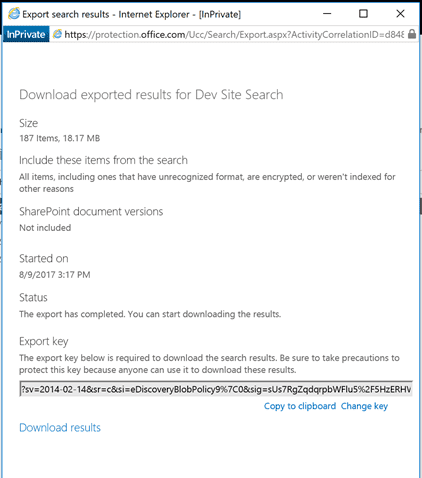The width and height of the screenshot is (422, 478).
Task: Click the window title 'Export search results'
Action: (66, 14)
